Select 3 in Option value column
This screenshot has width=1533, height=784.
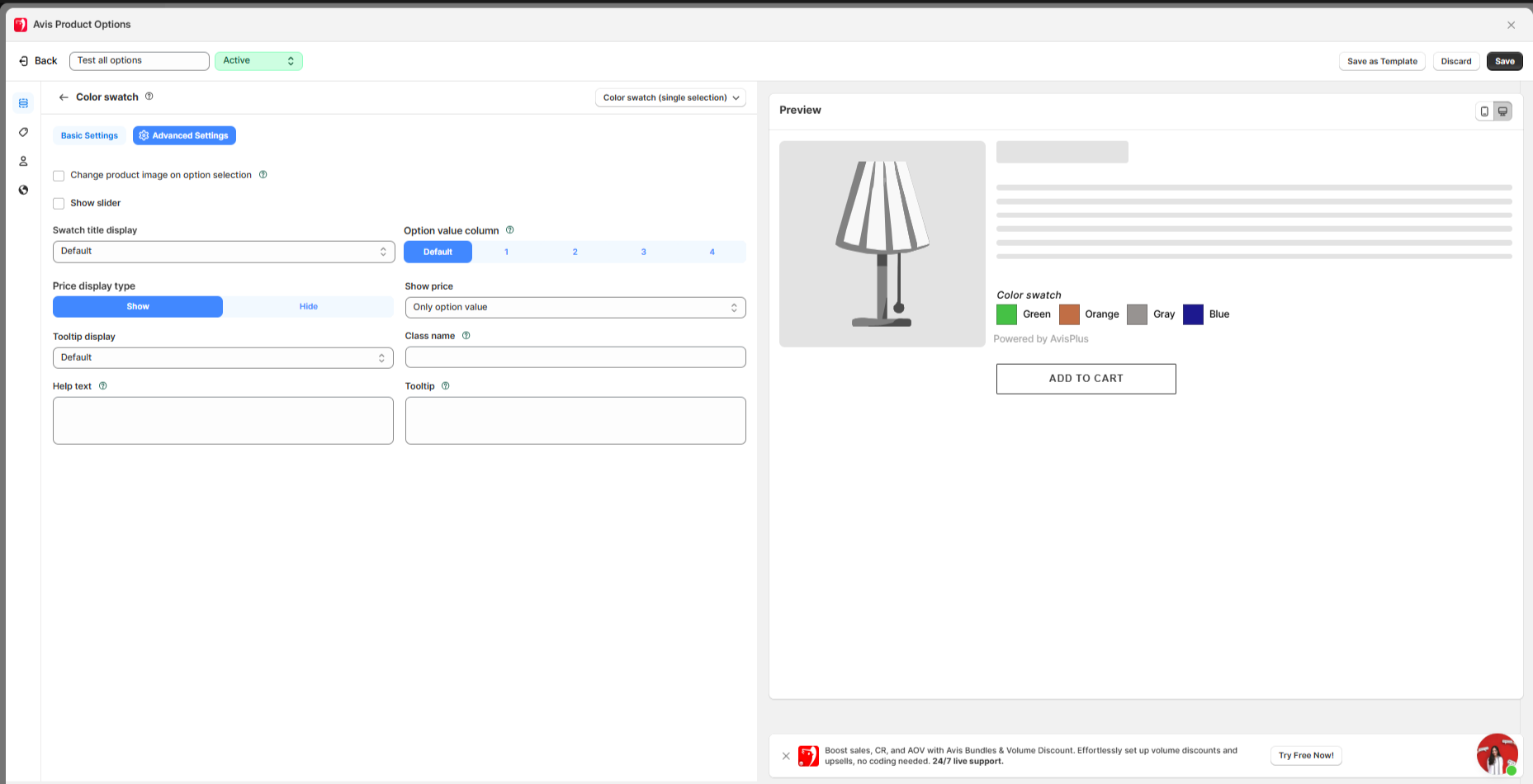(643, 253)
